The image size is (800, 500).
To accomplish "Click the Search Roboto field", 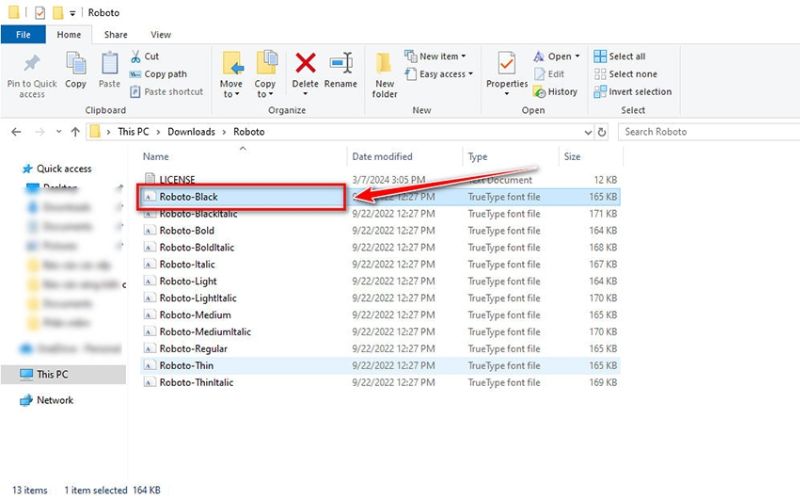I will (709, 132).
